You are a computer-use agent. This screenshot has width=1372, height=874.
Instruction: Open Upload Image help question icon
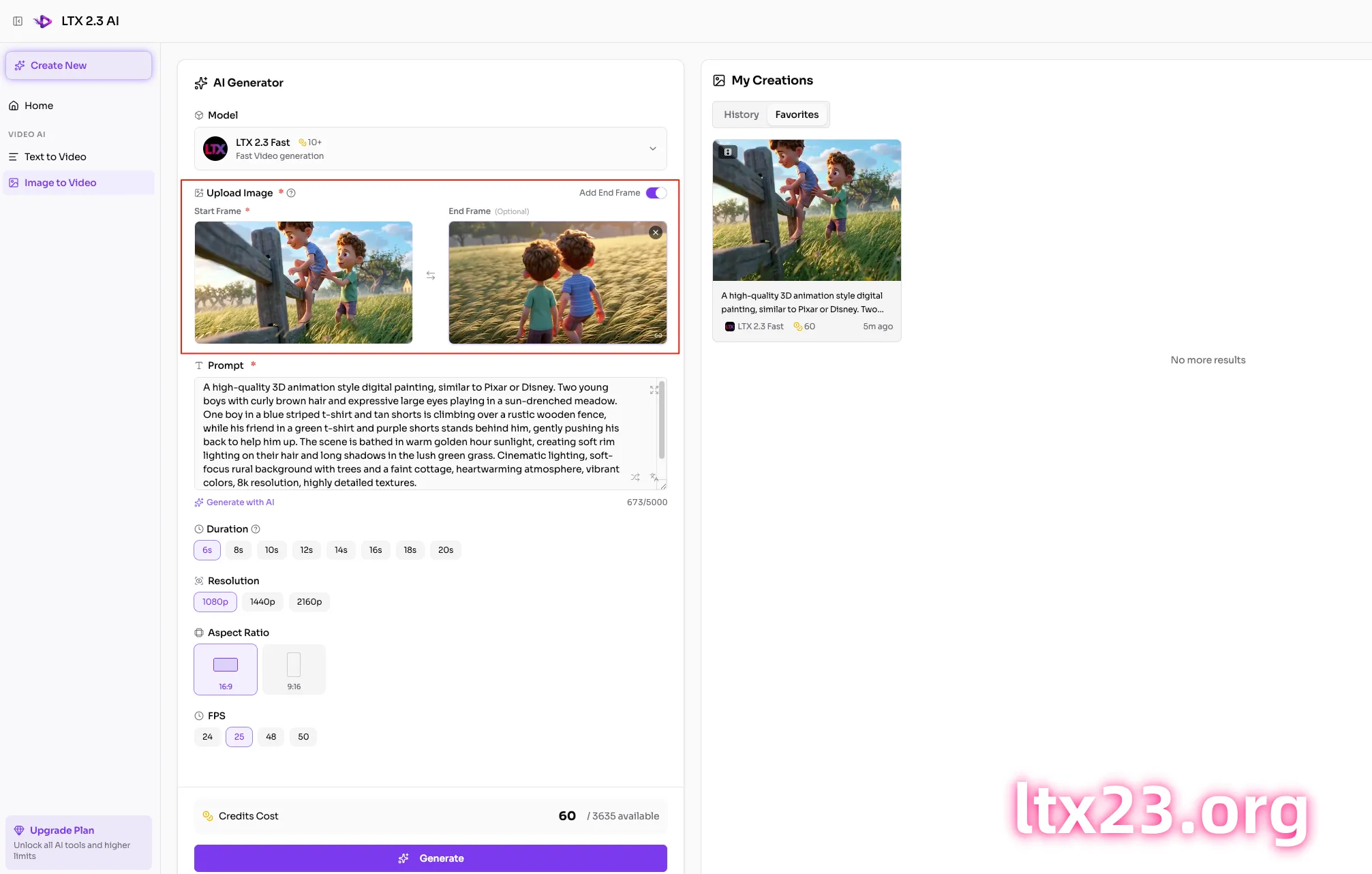click(x=291, y=193)
